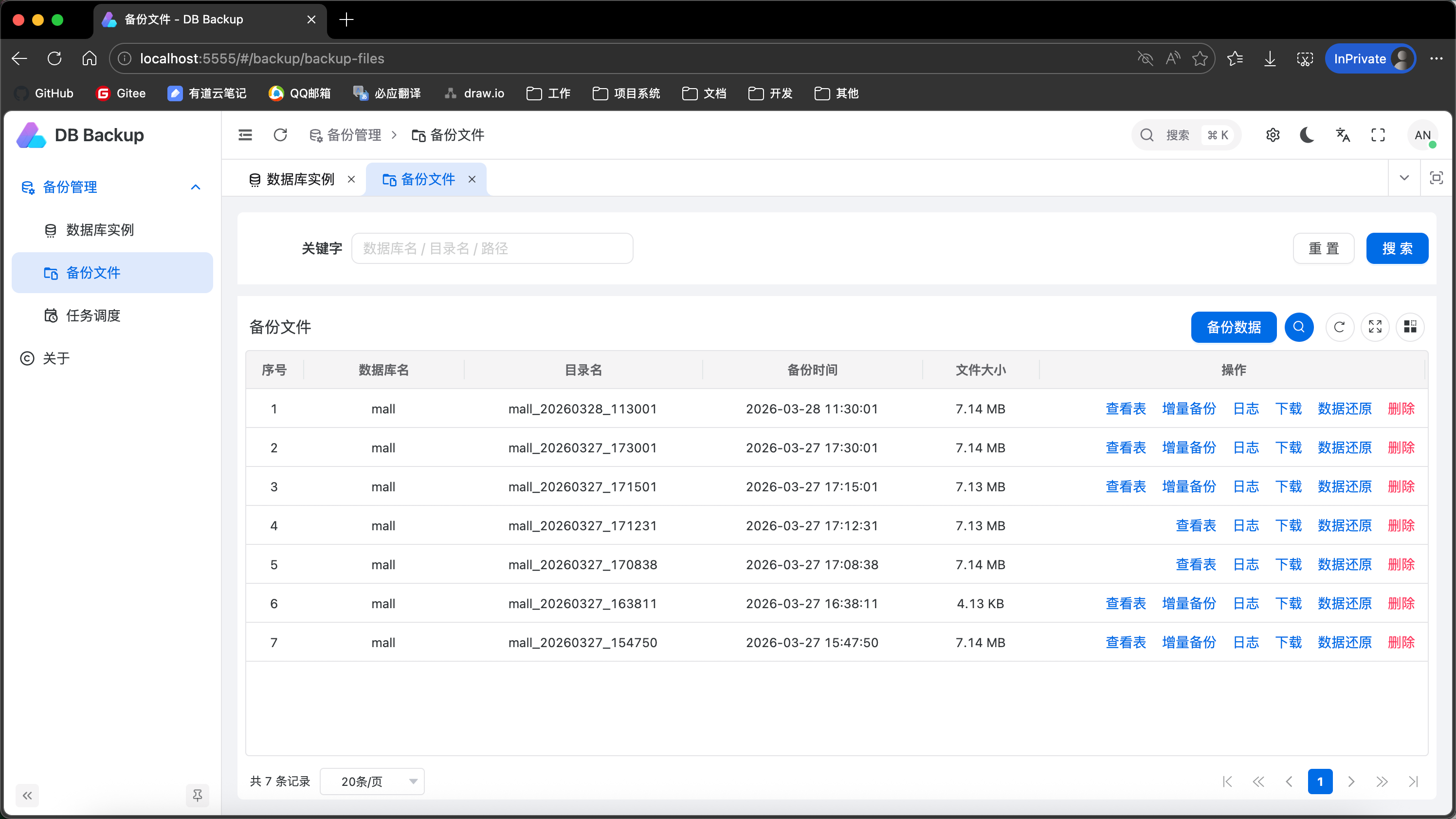
Task: Refresh table with circular reload icon
Action: click(1339, 327)
